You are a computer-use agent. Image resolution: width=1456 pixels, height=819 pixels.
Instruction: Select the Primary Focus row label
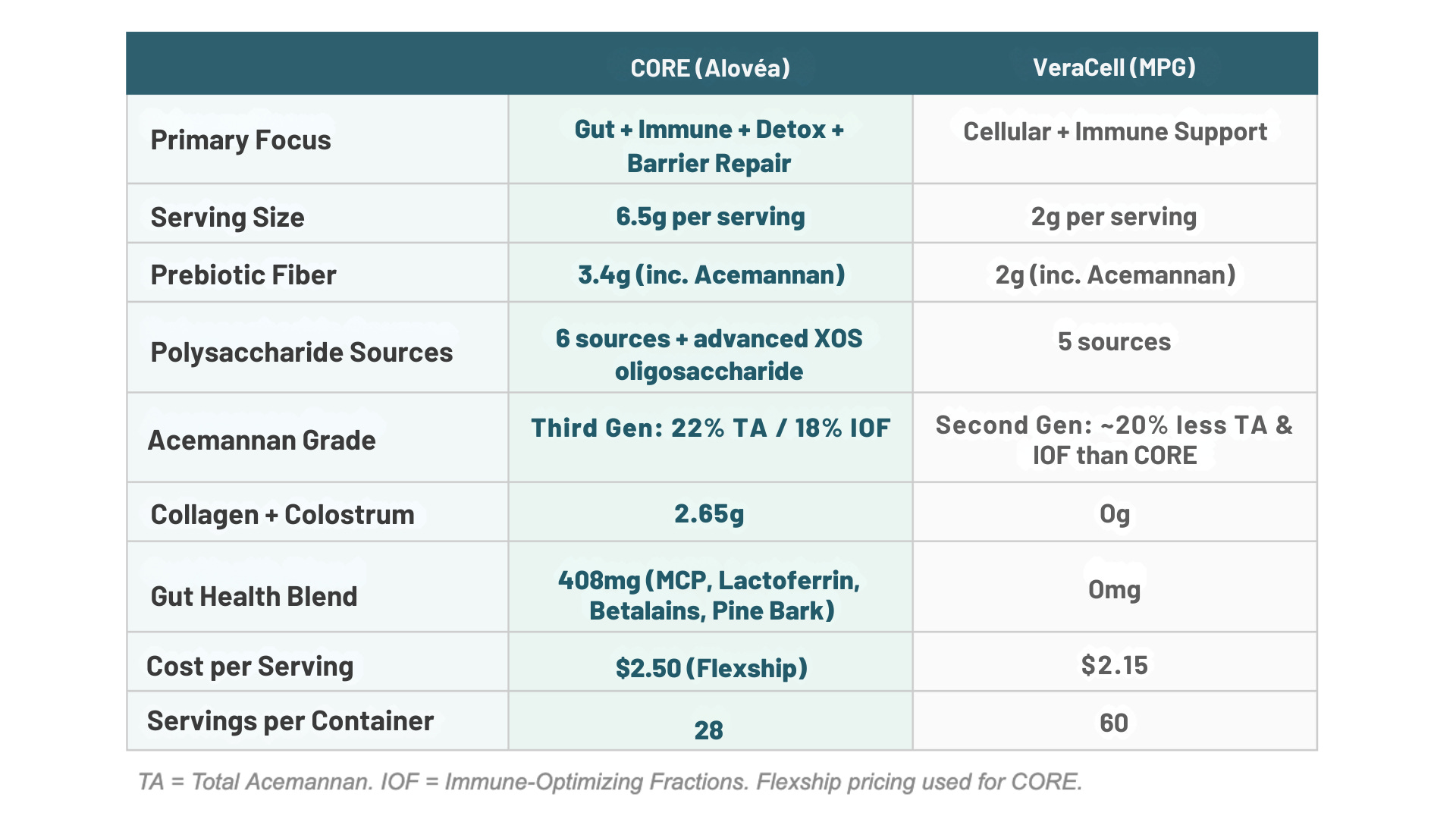240,140
